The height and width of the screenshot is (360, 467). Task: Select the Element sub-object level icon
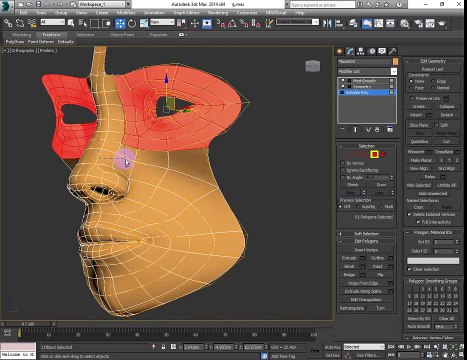(x=383, y=154)
